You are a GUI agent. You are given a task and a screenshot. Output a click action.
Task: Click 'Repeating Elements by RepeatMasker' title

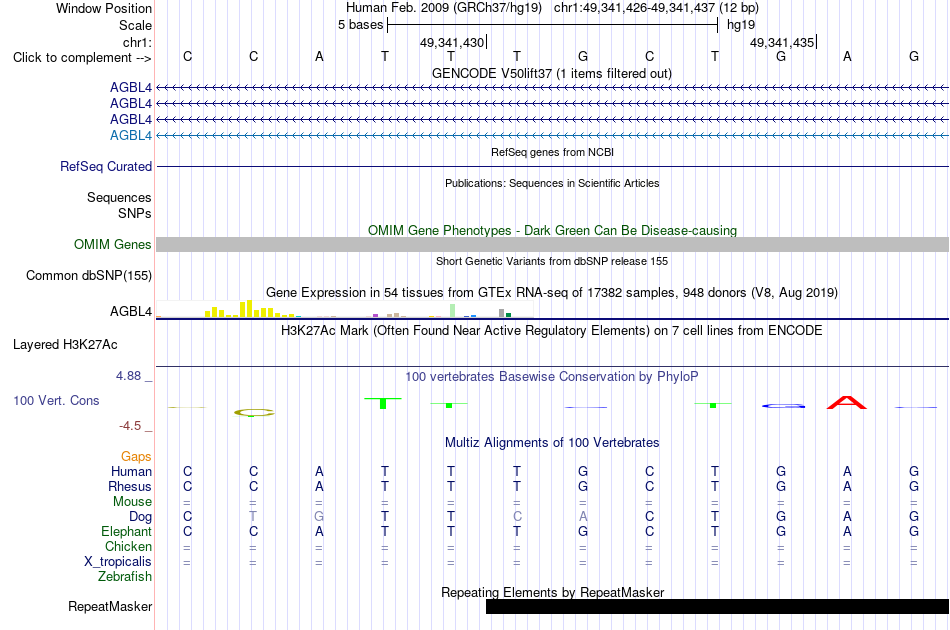553,592
